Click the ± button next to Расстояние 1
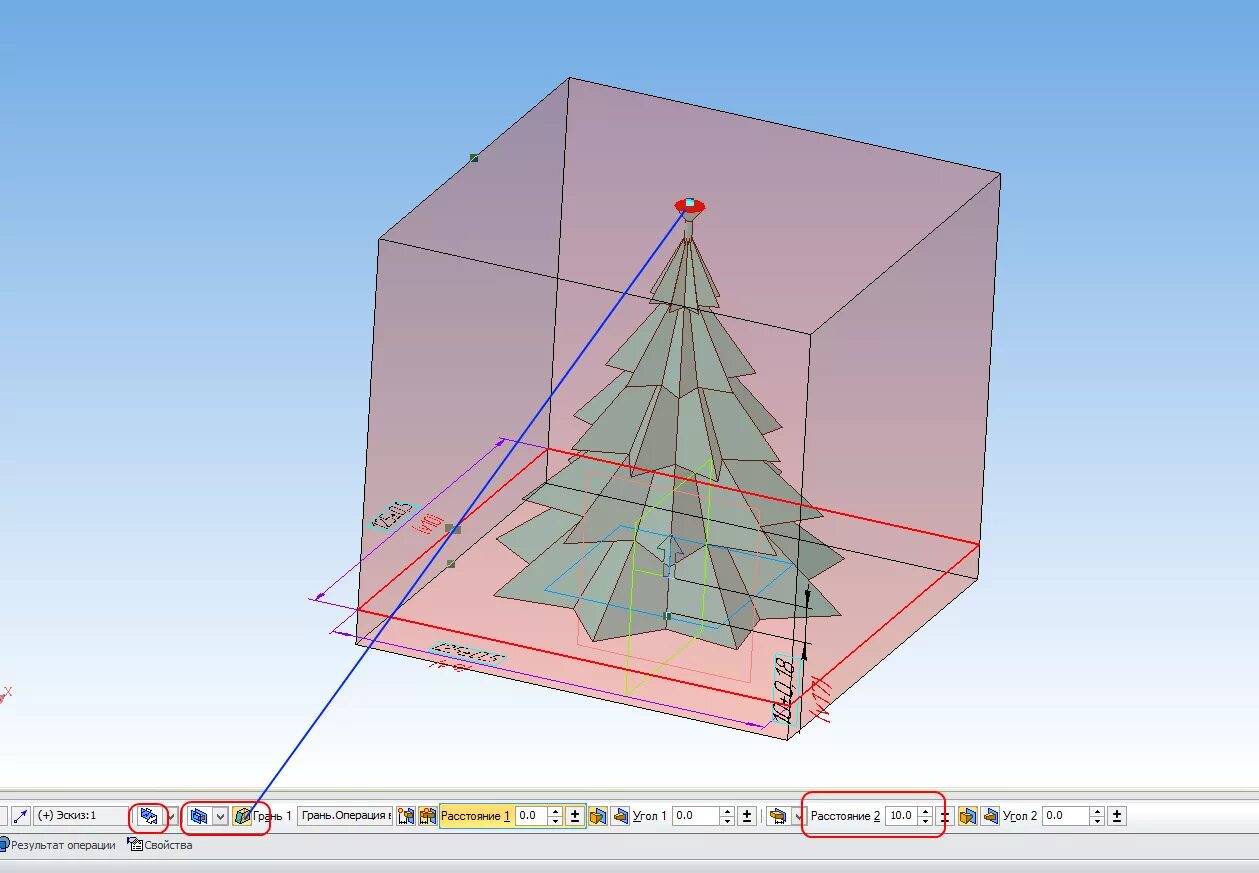Image resolution: width=1259 pixels, height=873 pixels. (575, 816)
